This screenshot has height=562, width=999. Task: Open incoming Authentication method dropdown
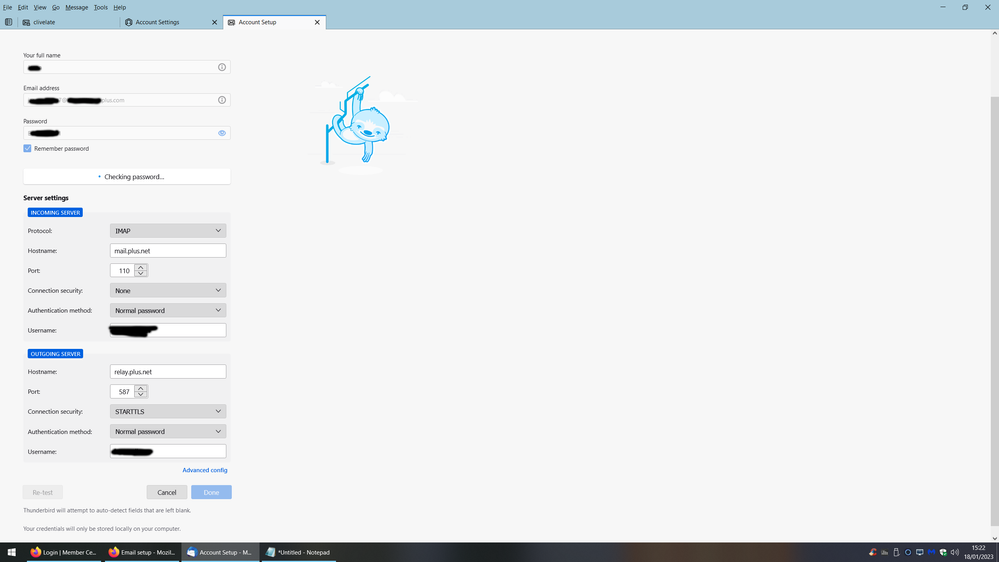point(168,310)
